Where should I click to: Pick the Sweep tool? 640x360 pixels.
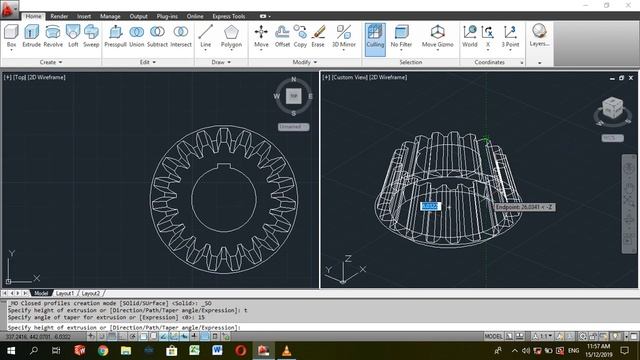tap(91, 36)
